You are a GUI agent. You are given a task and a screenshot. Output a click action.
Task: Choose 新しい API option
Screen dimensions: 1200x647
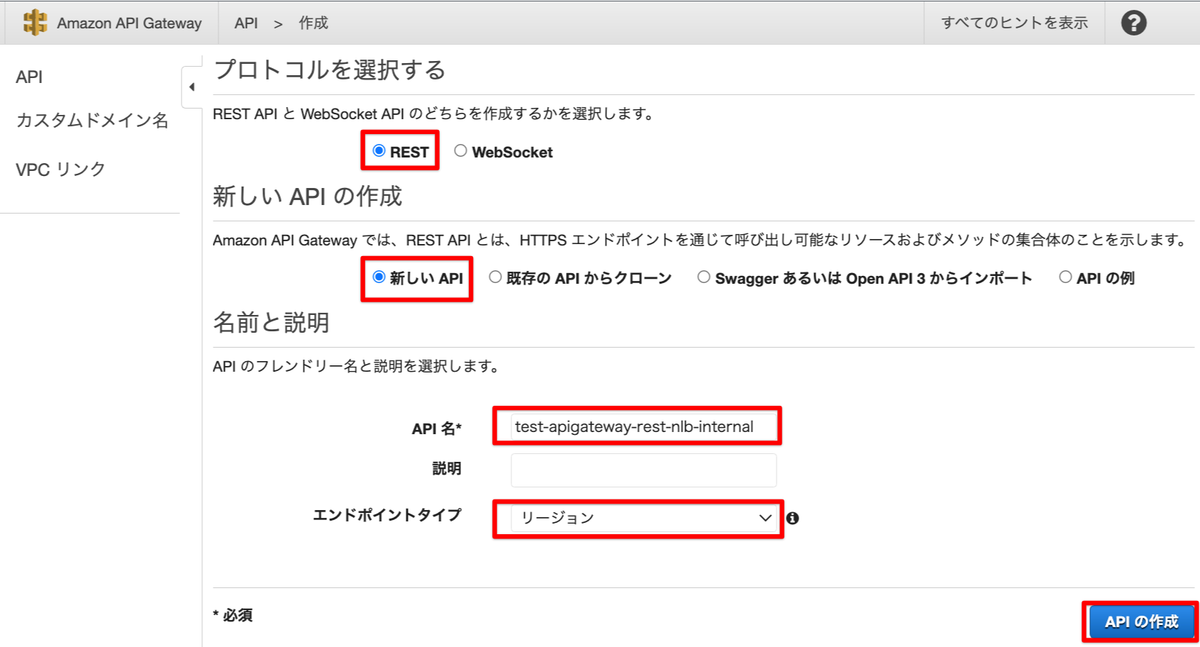tap(378, 278)
